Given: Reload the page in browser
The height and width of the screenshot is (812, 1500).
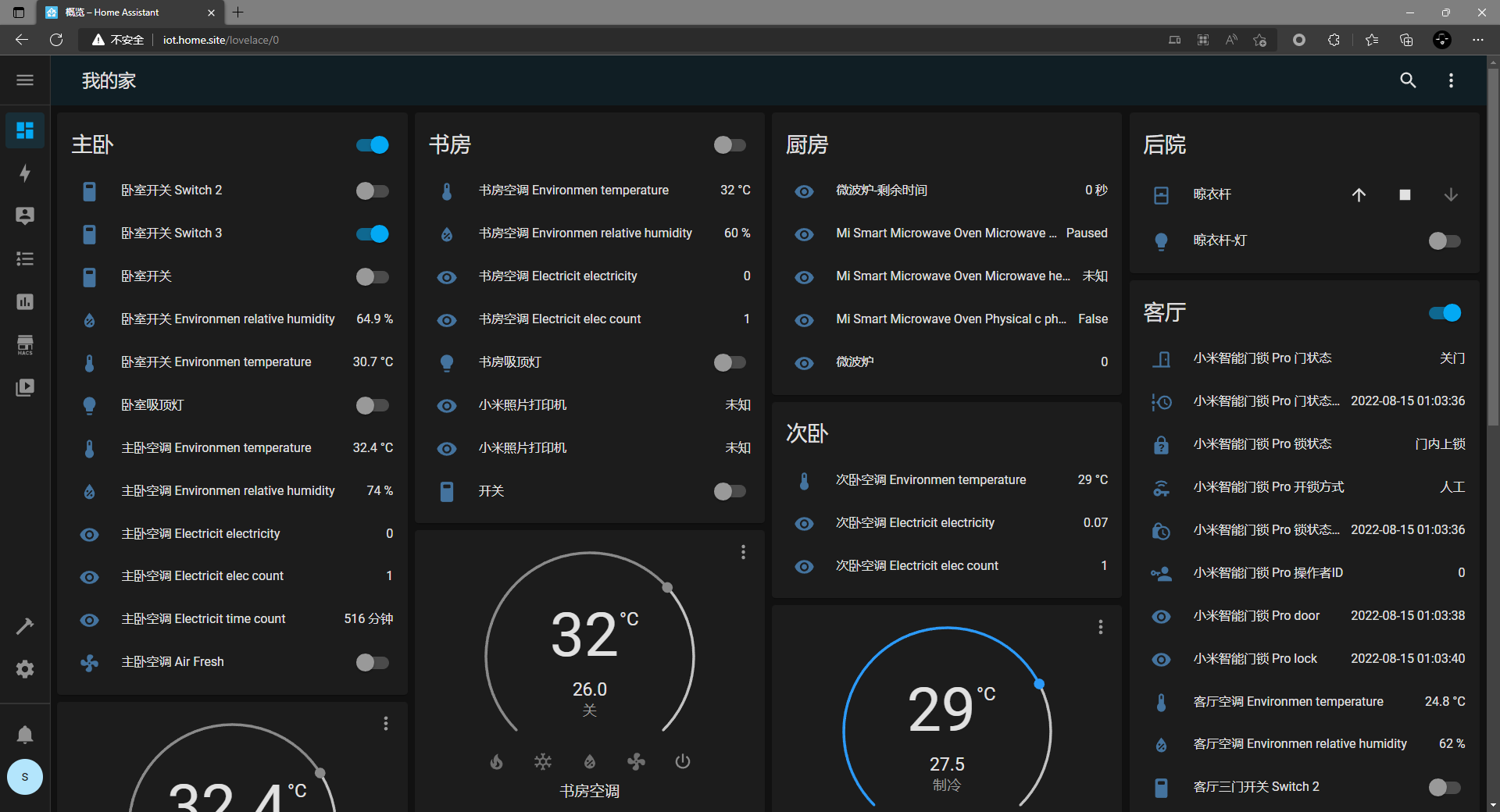Looking at the screenshot, I should pos(56,40).
